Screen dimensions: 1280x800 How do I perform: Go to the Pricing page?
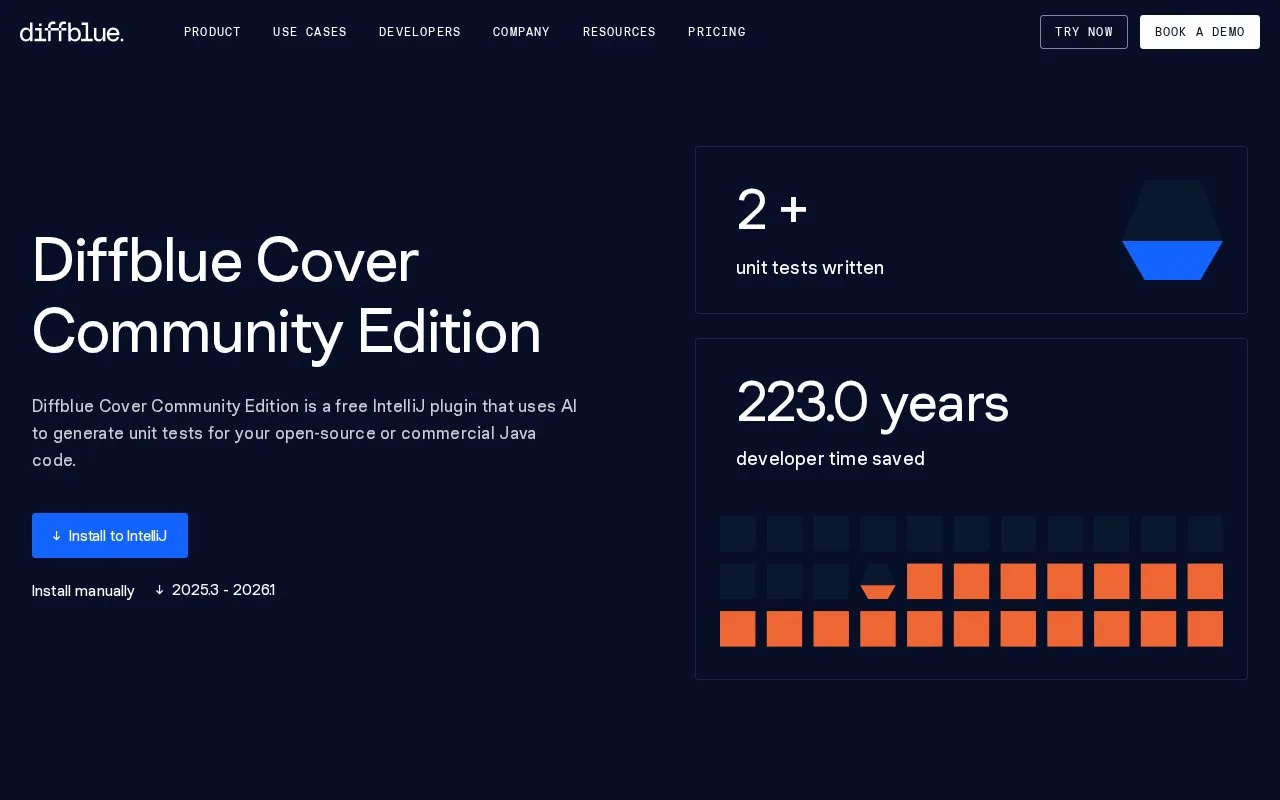[x=717, y=32]
